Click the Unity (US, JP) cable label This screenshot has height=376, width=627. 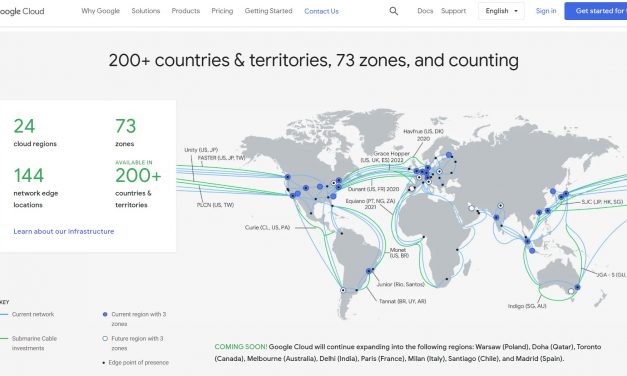coord(201,150)
